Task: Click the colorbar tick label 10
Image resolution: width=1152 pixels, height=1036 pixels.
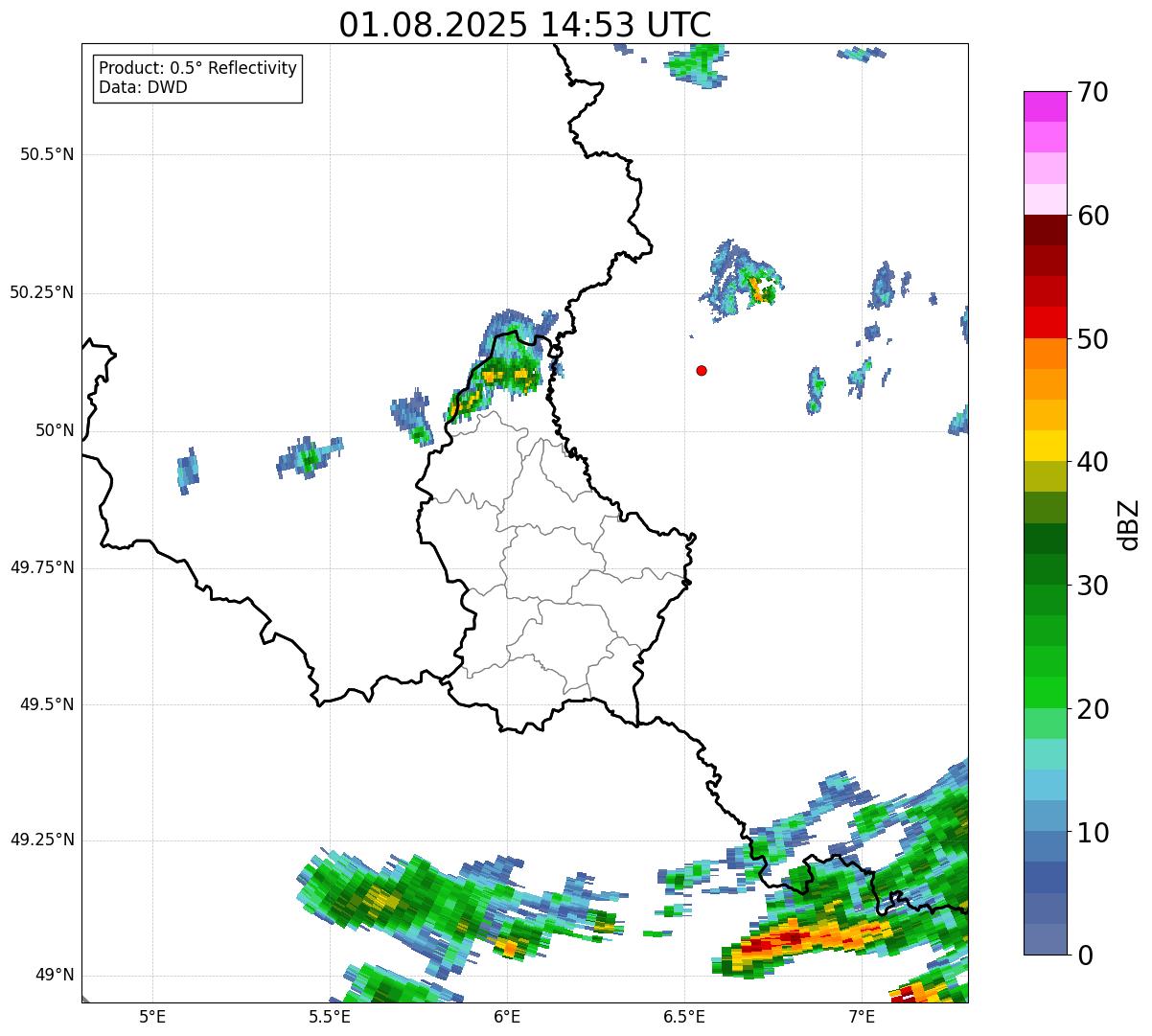Action: click(x=1094, y=833)
